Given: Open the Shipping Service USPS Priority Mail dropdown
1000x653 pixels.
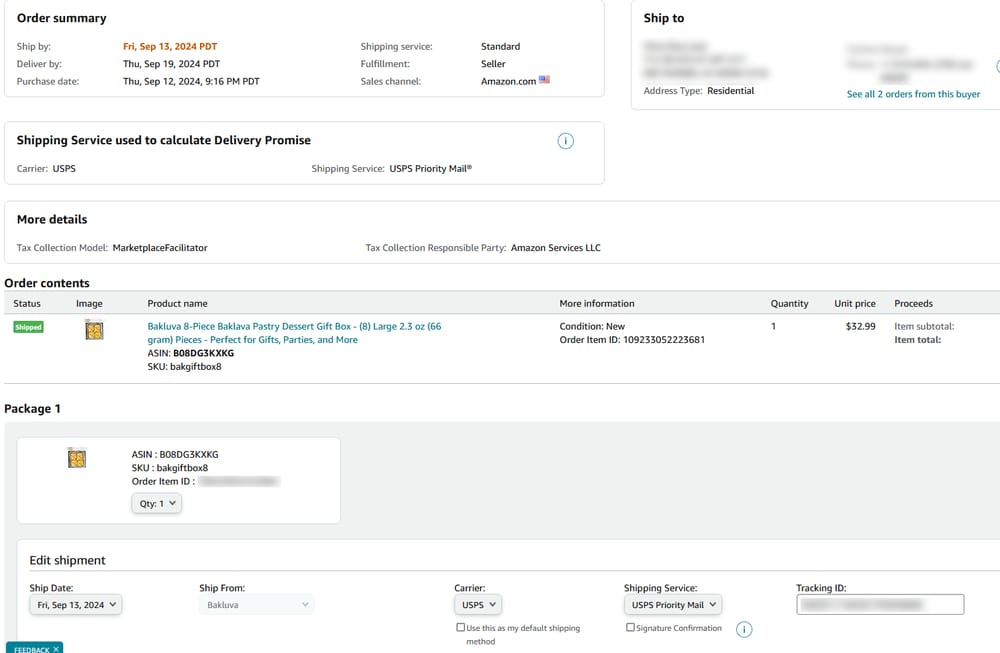Looking at the screenshot, I should [x=673, y=605].
